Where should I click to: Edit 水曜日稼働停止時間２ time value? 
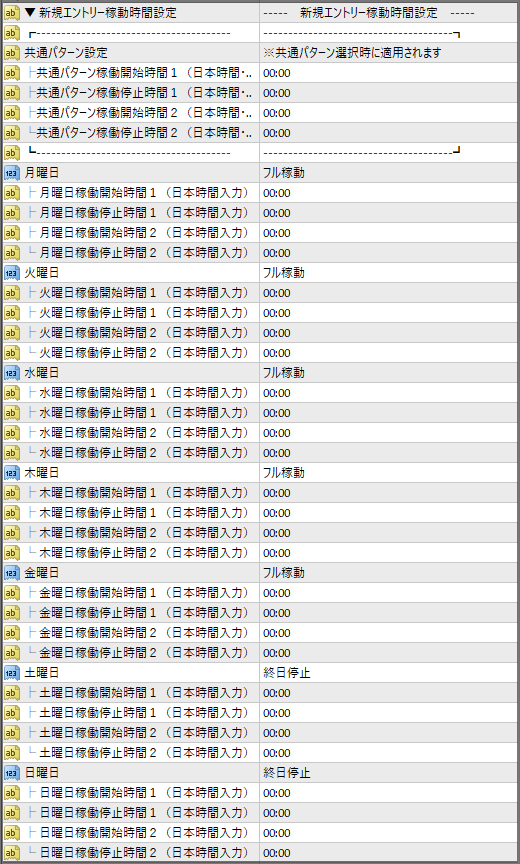(x=389, y=453)
